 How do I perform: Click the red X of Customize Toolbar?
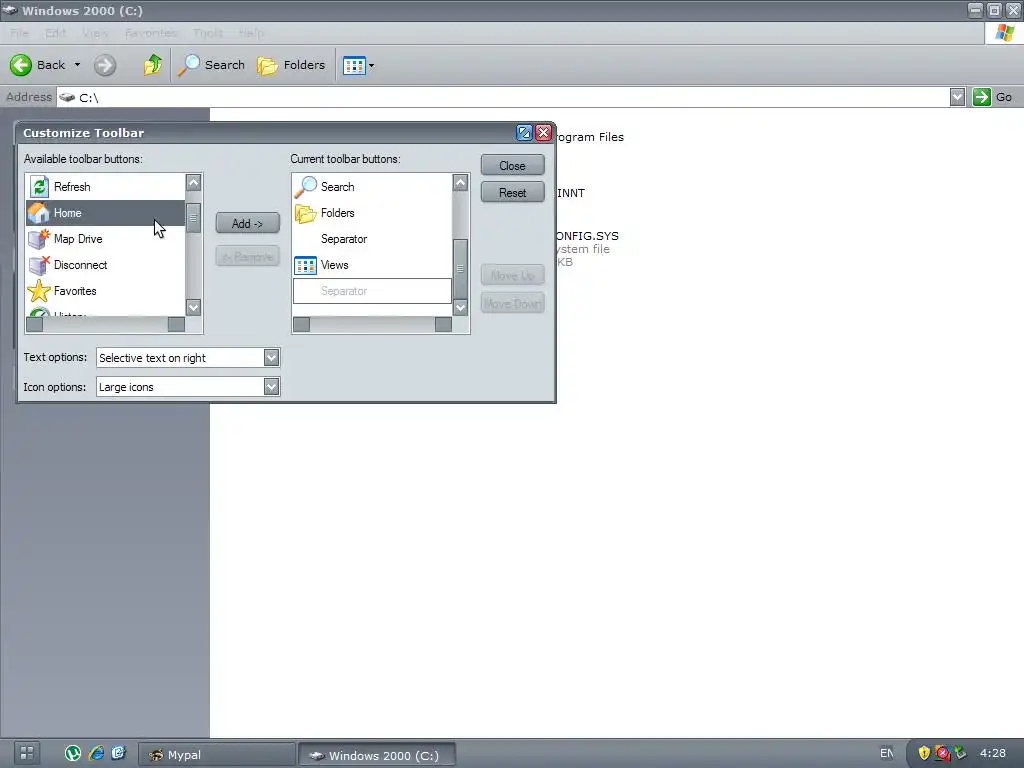click(543, 133)
